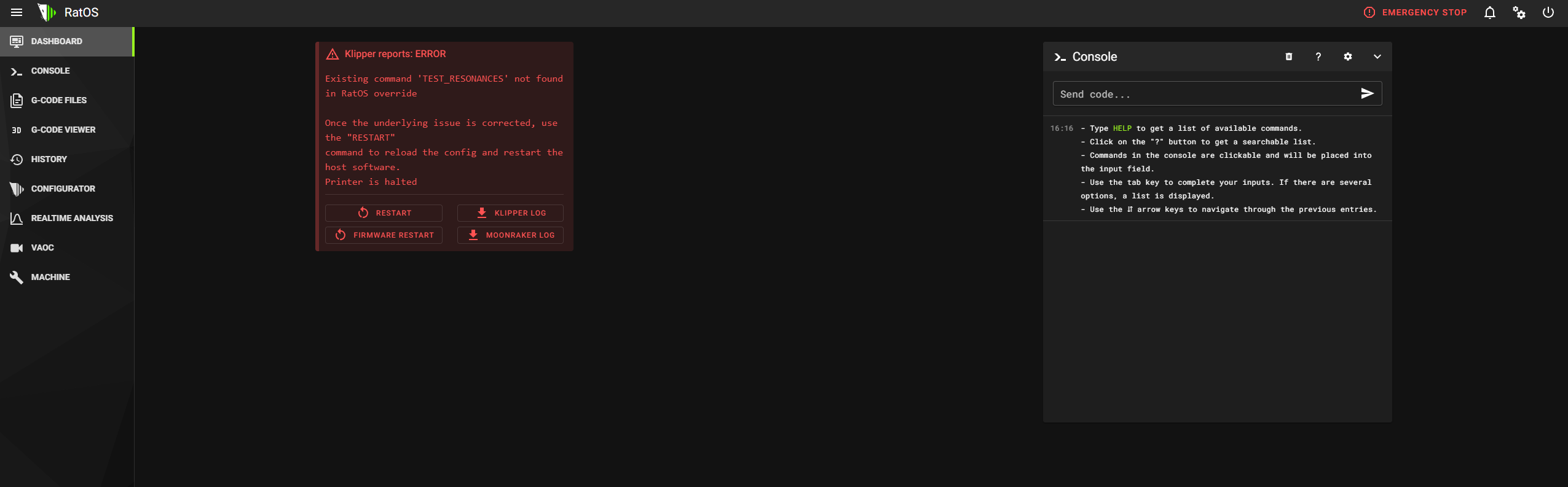Clear the console with trash icon
Viewport: 1568px width, 487px height.
click(1289, 56)
